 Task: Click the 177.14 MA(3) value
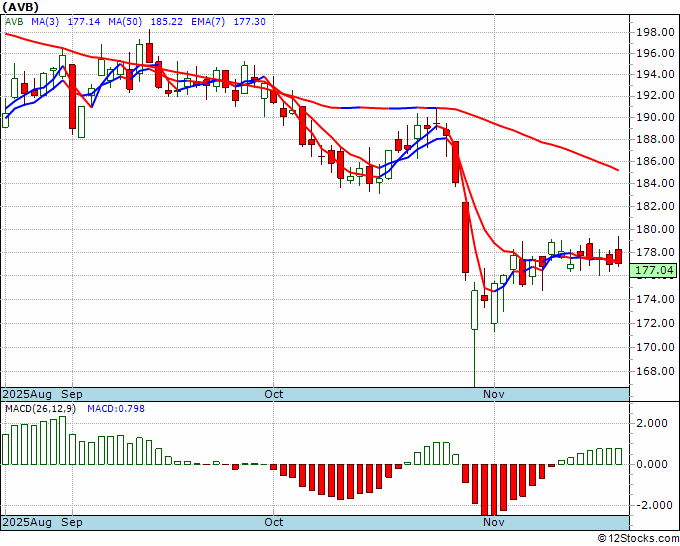pos(84,22)
